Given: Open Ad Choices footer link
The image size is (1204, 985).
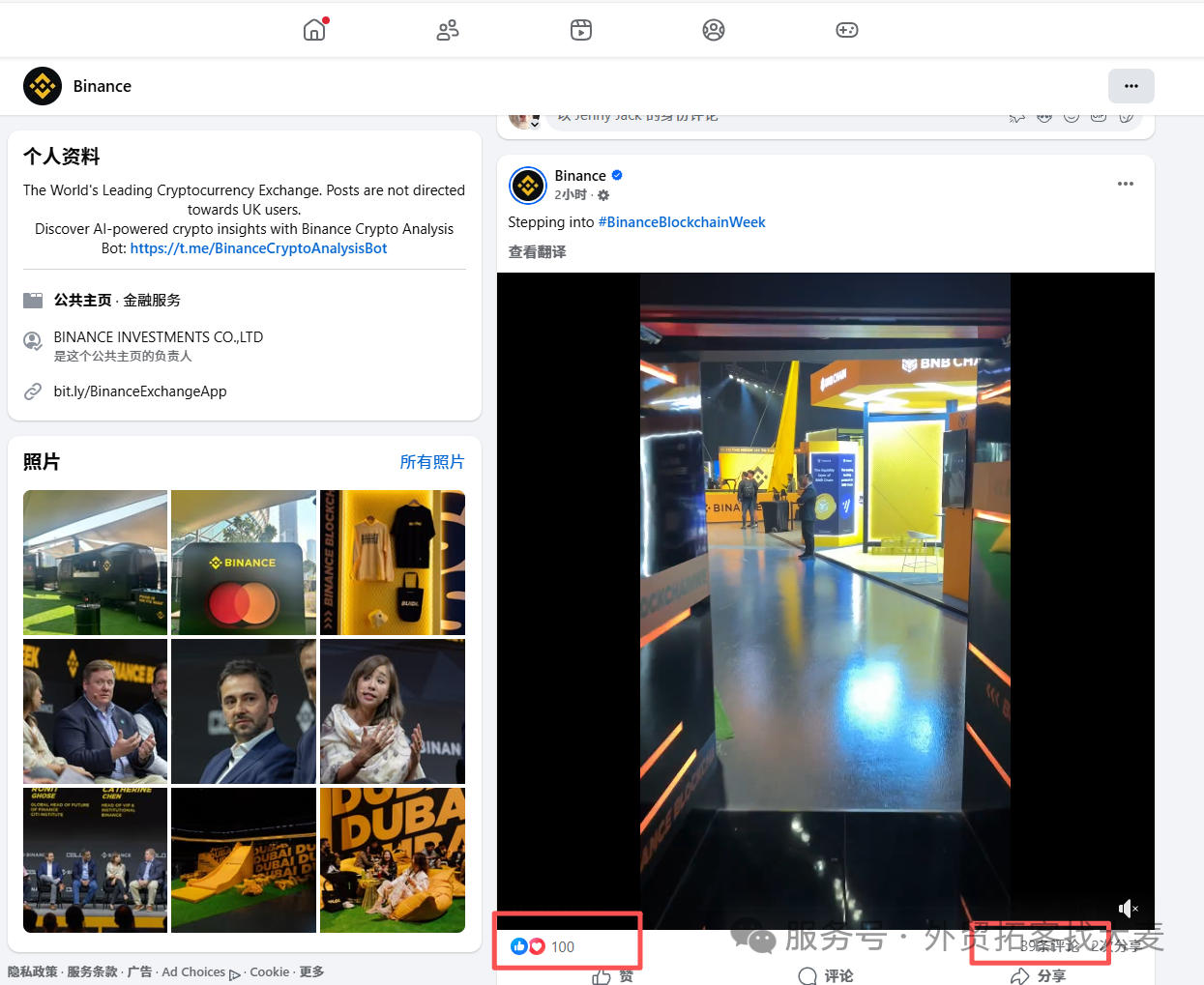Looking at the screenshot, I should click(x=201, y=972).
